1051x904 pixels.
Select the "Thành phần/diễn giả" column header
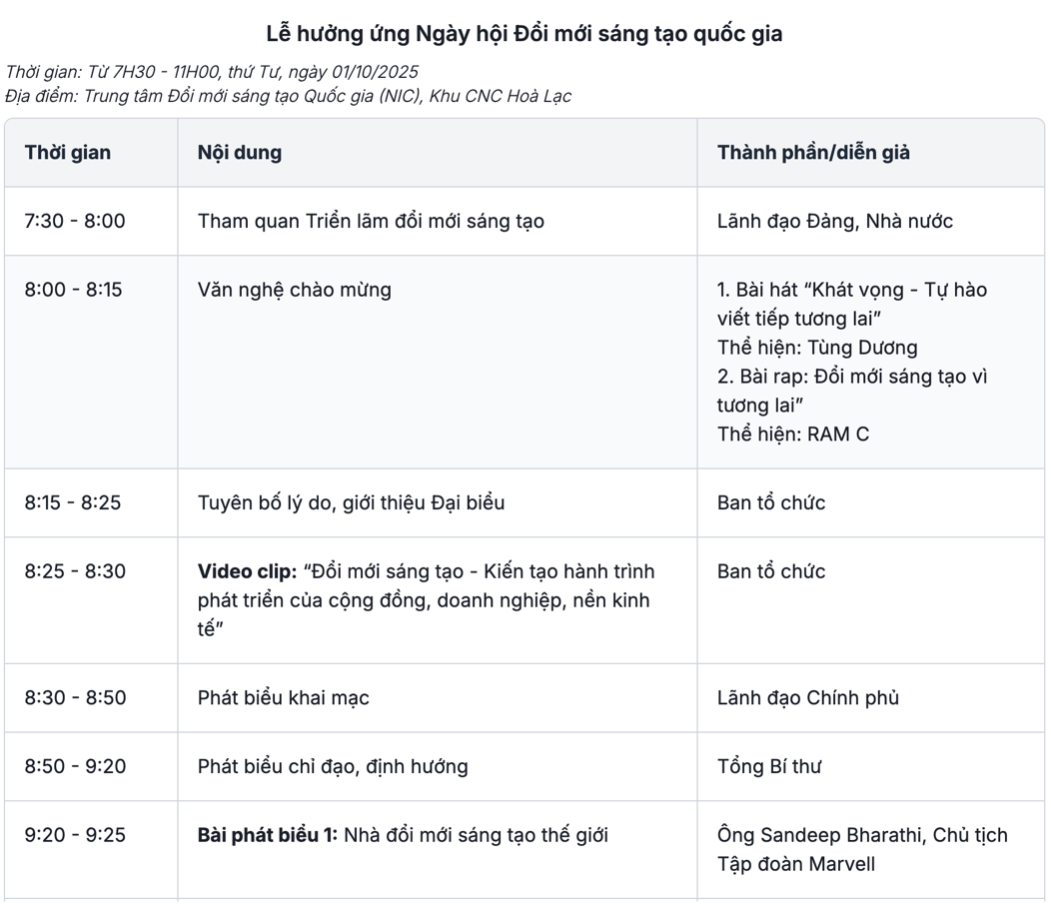(813, 153)
